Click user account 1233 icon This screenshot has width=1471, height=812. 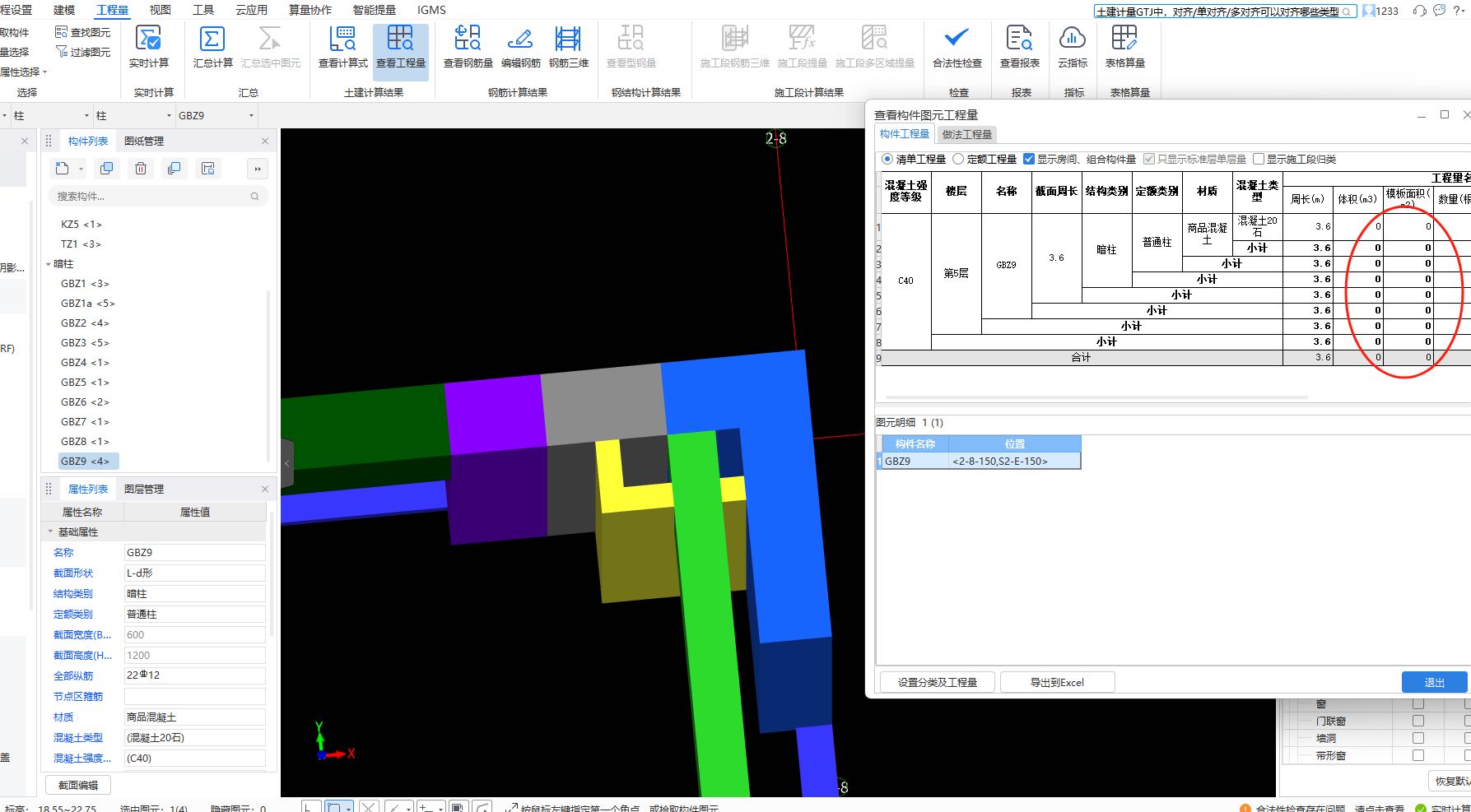point(1381,11)
